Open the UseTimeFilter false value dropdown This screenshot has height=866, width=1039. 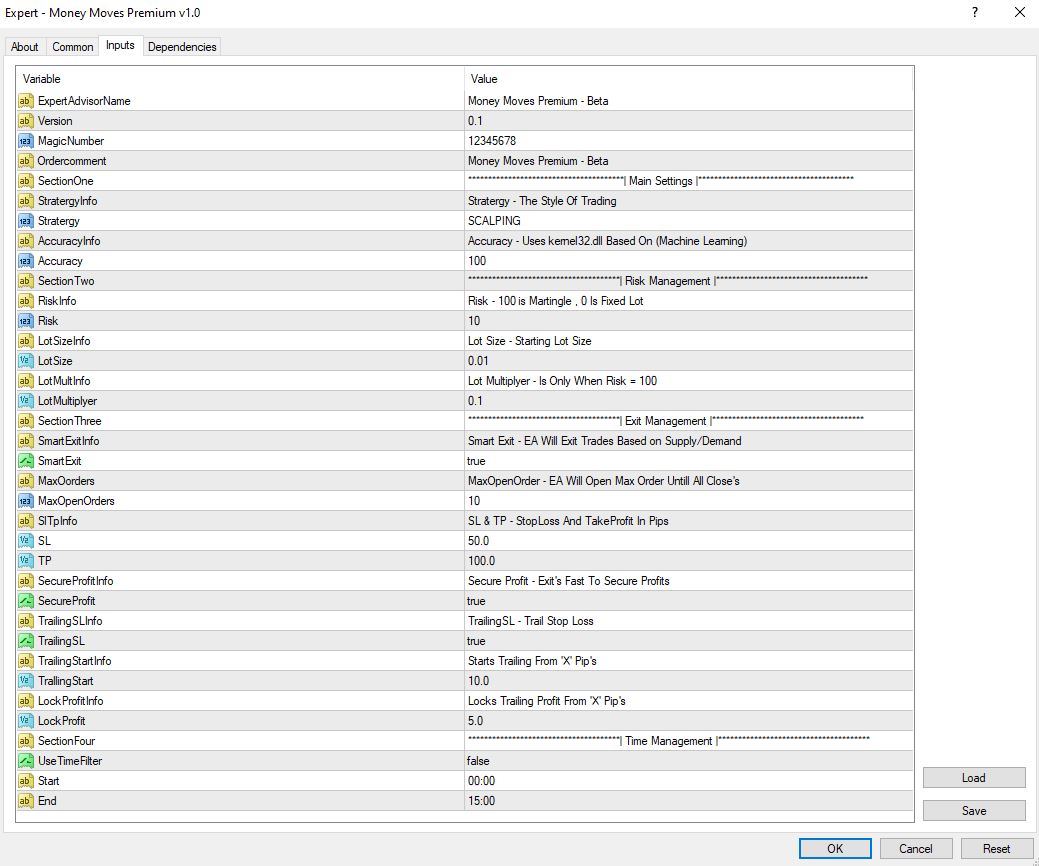point(688,761)
